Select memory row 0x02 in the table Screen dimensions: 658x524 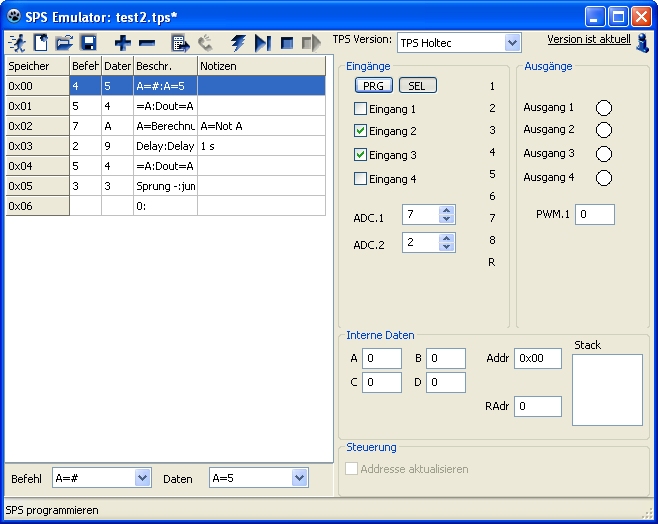coord(36,126)
